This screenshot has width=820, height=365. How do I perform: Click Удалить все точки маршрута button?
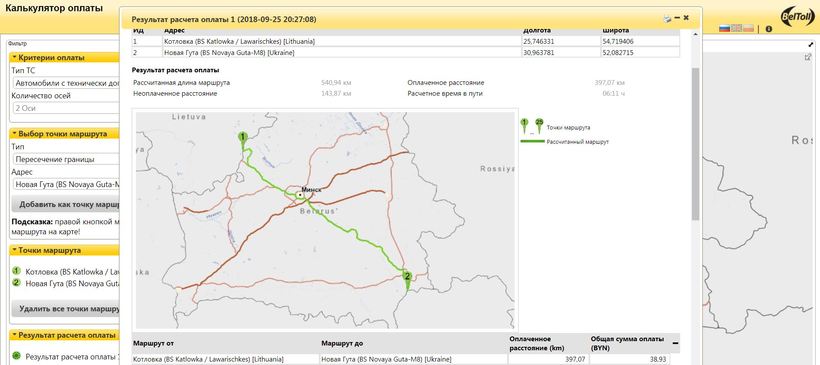pyautogui.click(x=66, y=309)
